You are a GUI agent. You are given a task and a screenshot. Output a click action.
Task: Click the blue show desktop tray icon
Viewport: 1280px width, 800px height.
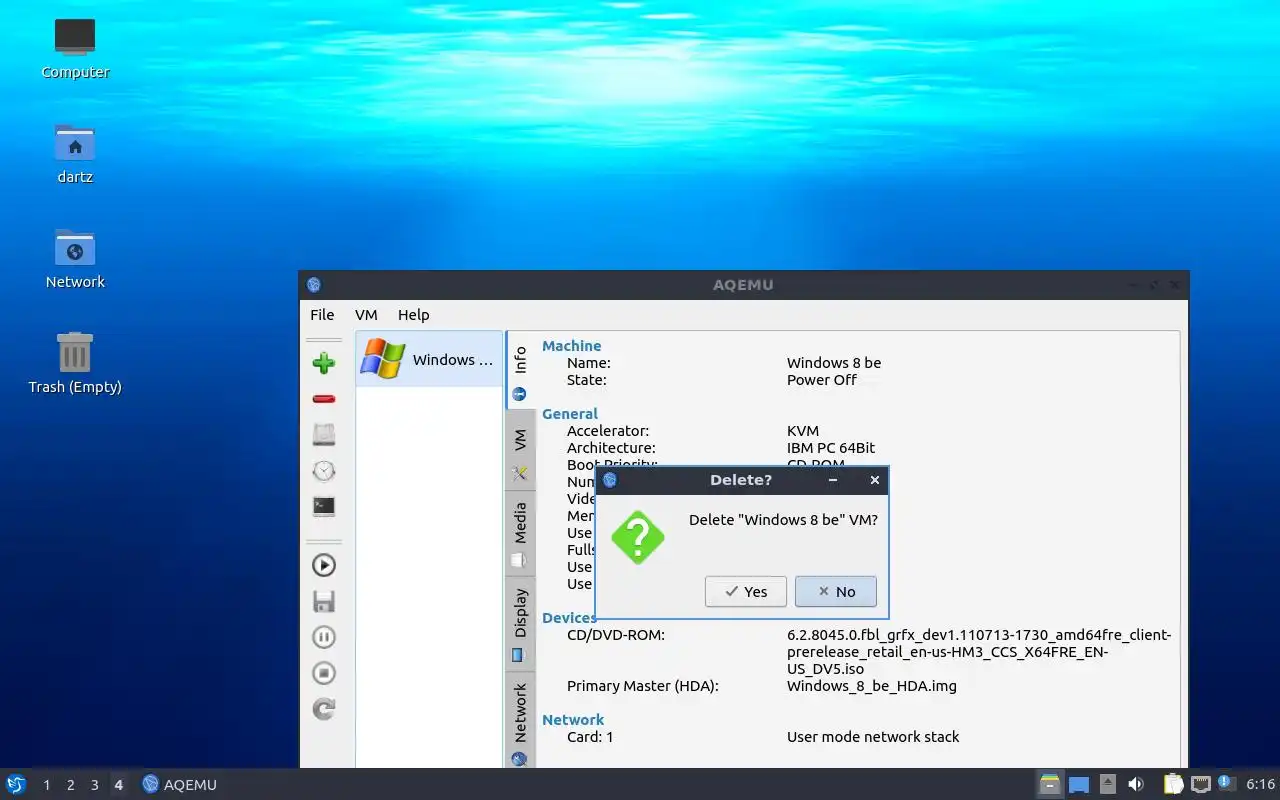coord(1079,785)
